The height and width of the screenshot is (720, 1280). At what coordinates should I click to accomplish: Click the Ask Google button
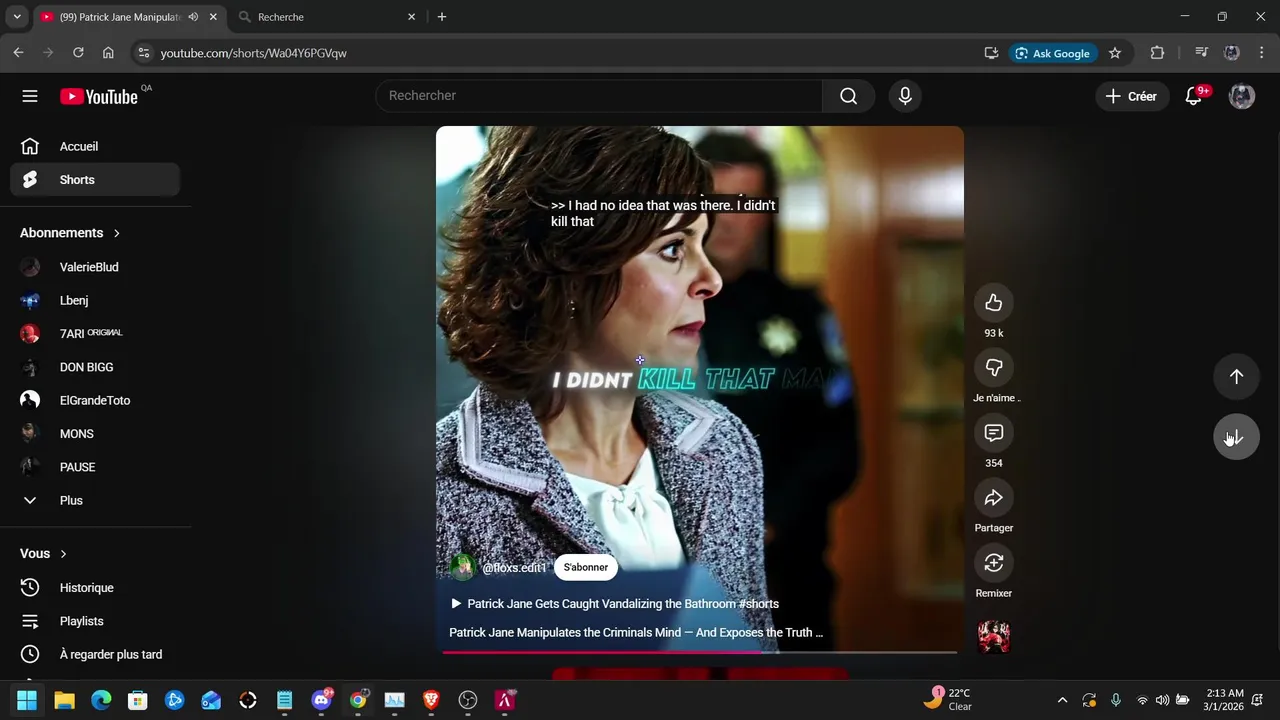[1052, 53]
